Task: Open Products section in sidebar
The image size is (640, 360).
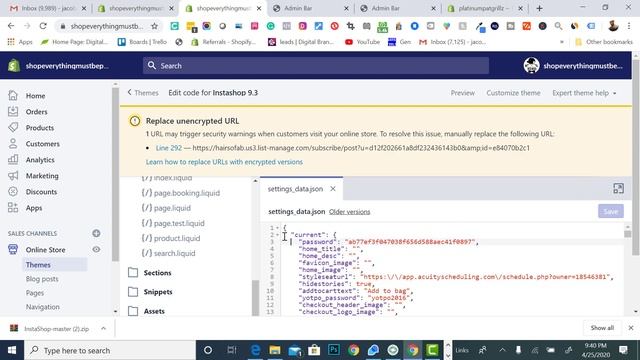Action: coord(40,128)
